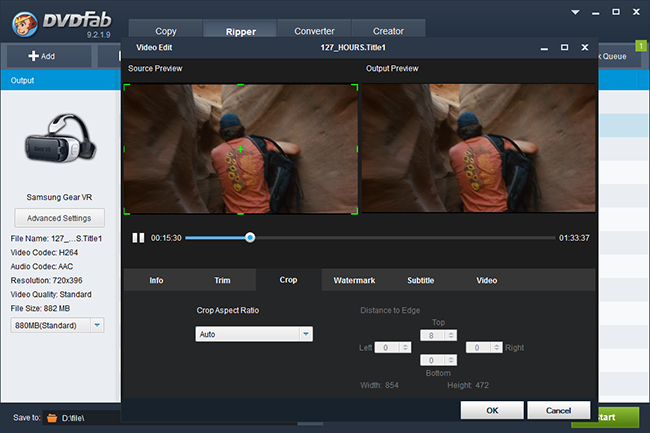
Task: Click the 'Width: 854' text
Action: (379, 385)
